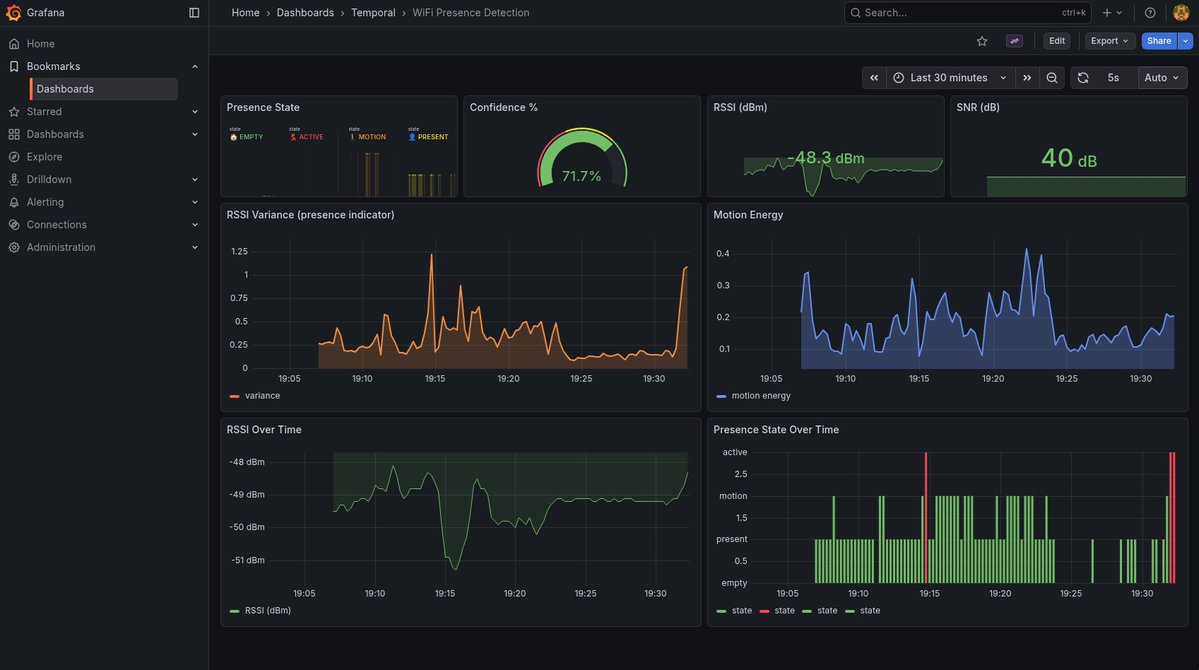Screen dimensions: 1199x670
Task: Click the Drilldown icon in sidebar
Action: [x=14, y=179]
